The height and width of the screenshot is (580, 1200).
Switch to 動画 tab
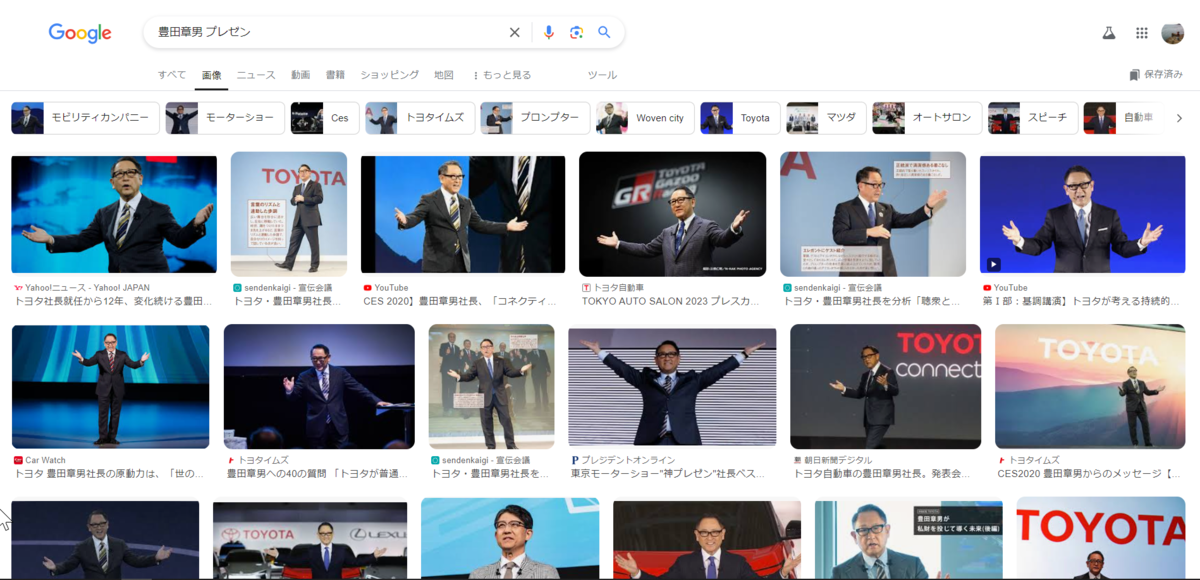(x=301, y=75)
